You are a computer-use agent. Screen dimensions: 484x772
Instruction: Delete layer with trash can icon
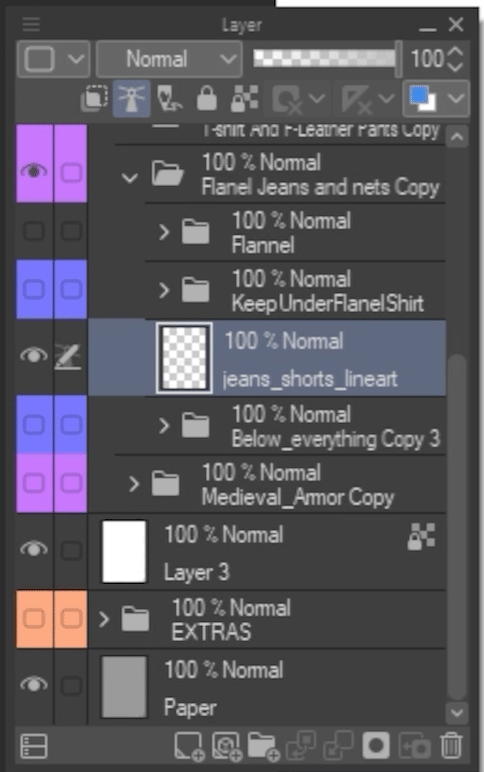point(451,745)
